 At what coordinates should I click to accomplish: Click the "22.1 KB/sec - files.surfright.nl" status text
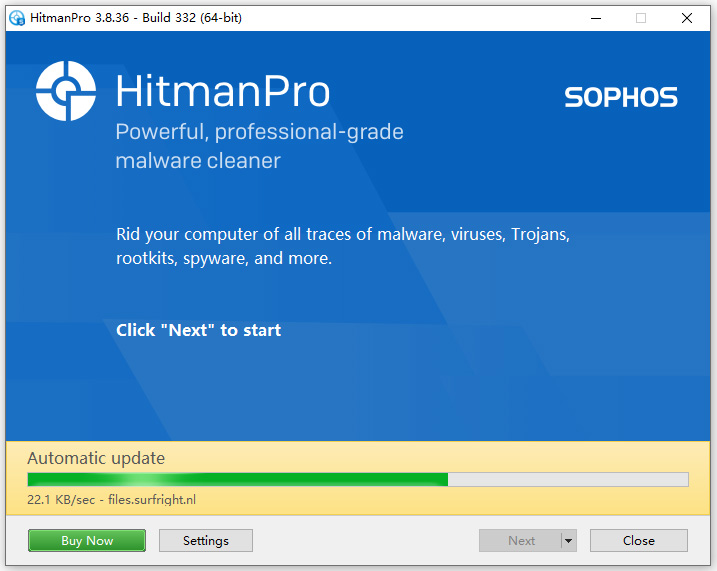112,500
